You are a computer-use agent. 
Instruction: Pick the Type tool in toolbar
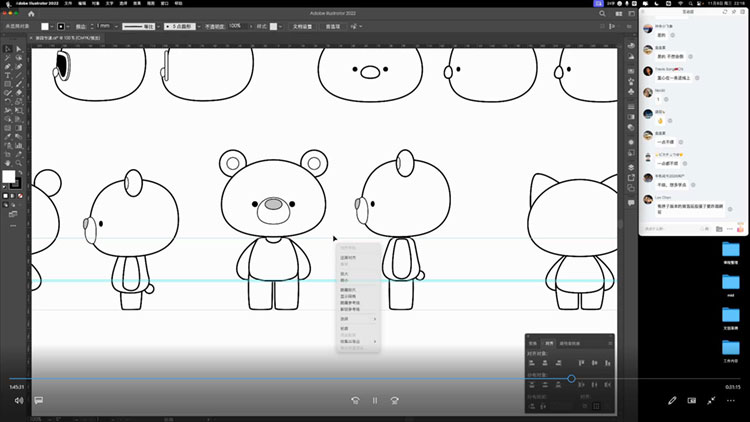(x=7, y=75)
